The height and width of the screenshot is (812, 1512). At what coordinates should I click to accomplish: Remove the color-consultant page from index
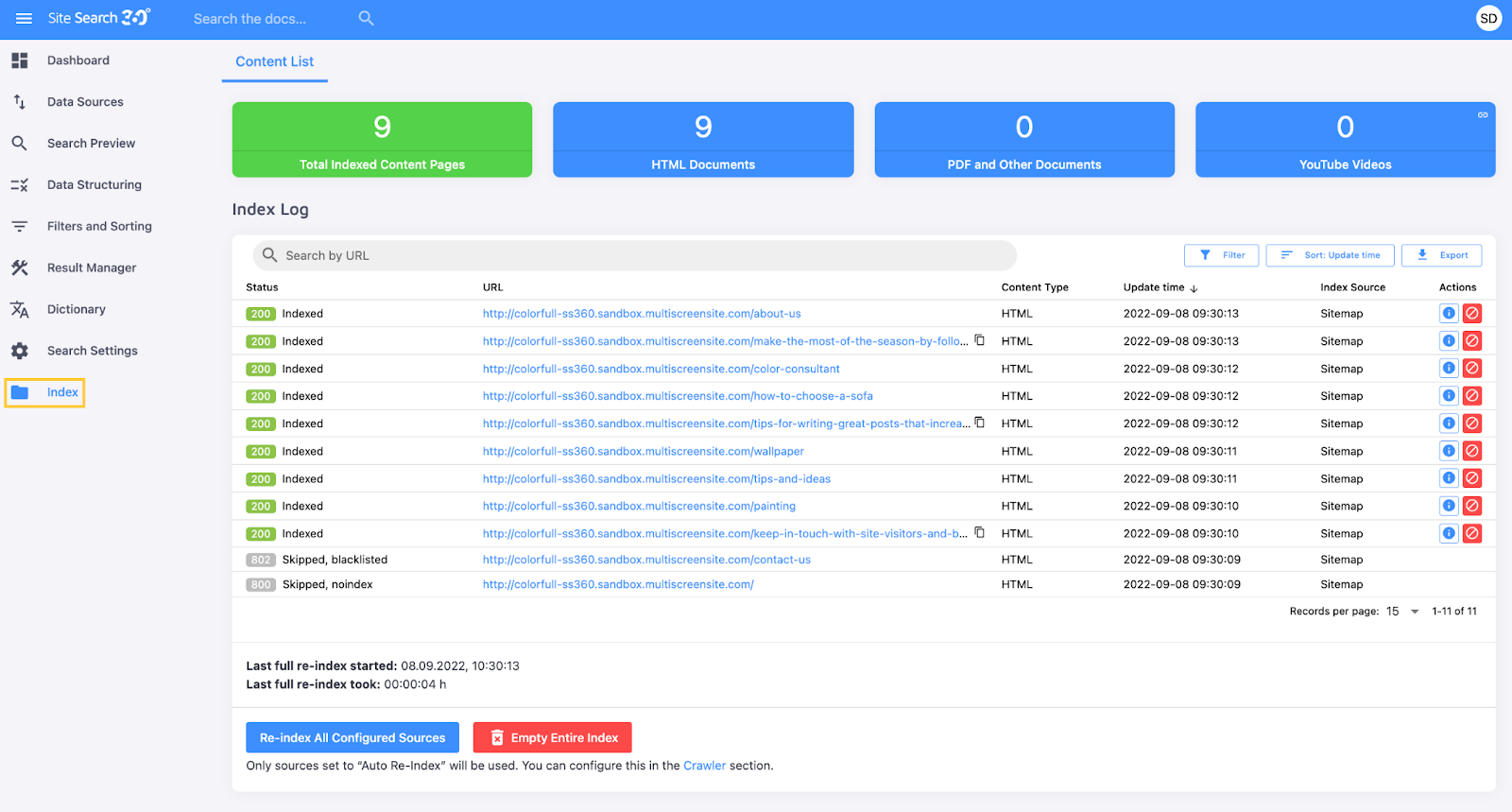1472,368
